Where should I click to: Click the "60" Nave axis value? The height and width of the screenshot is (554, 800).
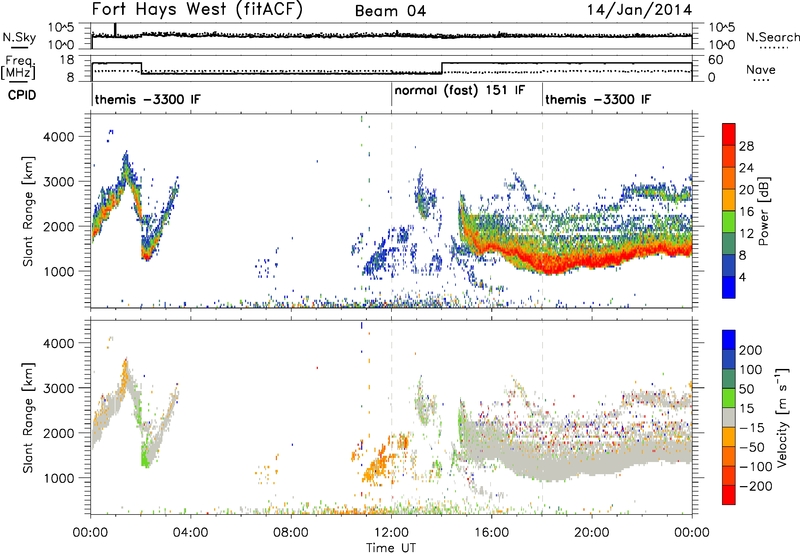pyautogui.click(x=716, y=60)
